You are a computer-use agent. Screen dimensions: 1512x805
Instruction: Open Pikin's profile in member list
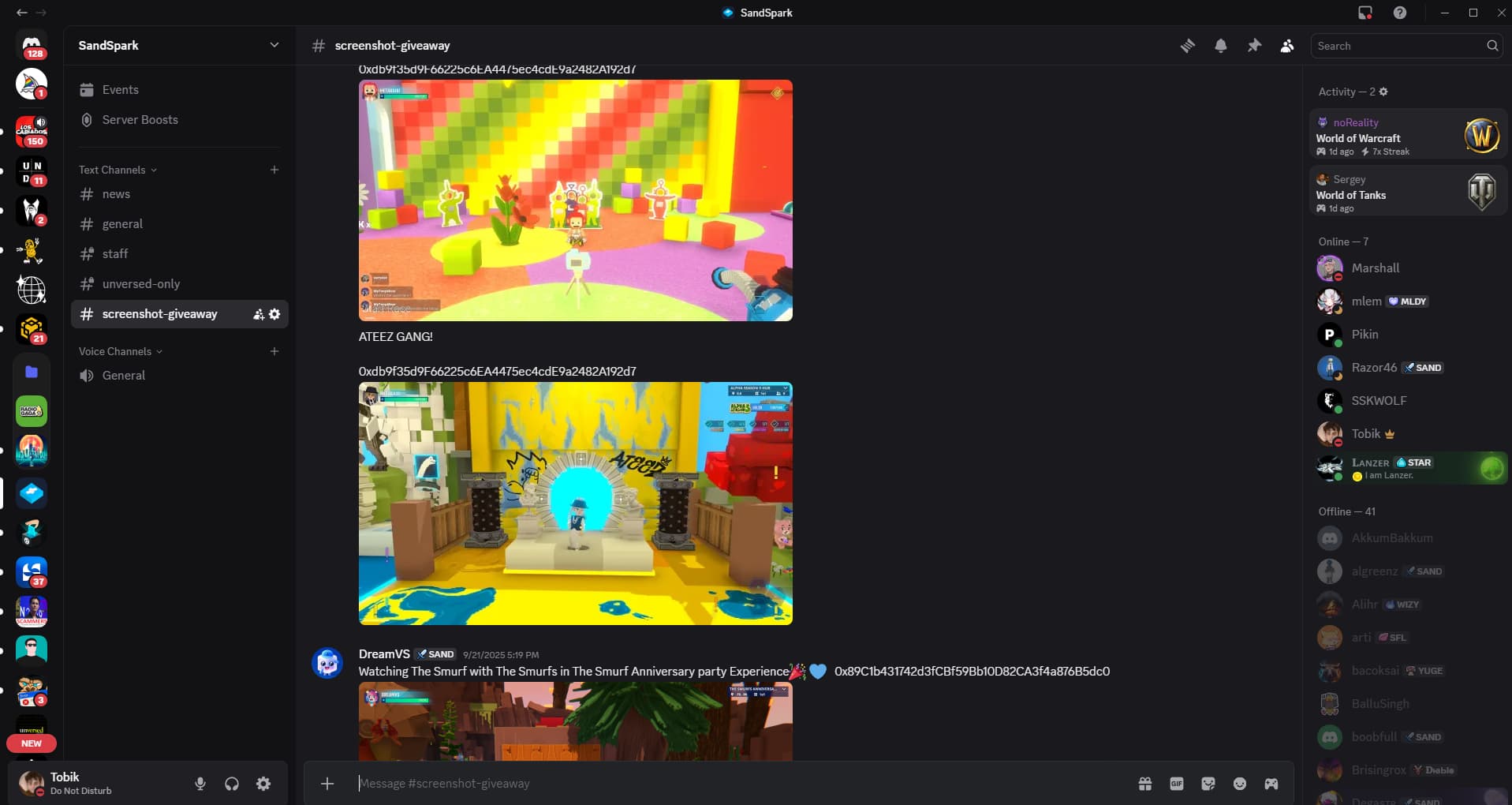1407,335
